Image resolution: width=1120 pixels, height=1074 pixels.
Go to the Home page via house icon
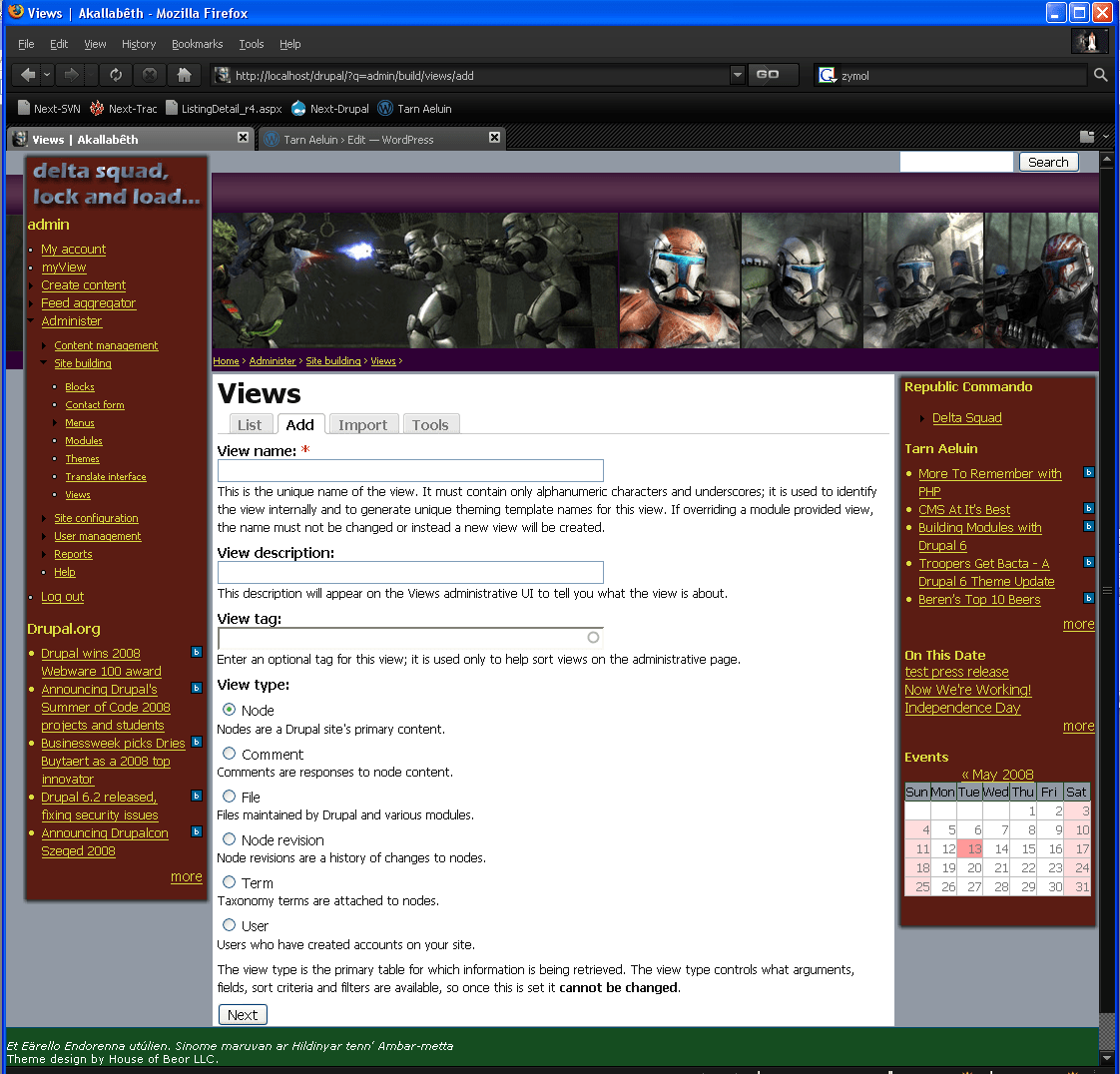tap(185, 74)
